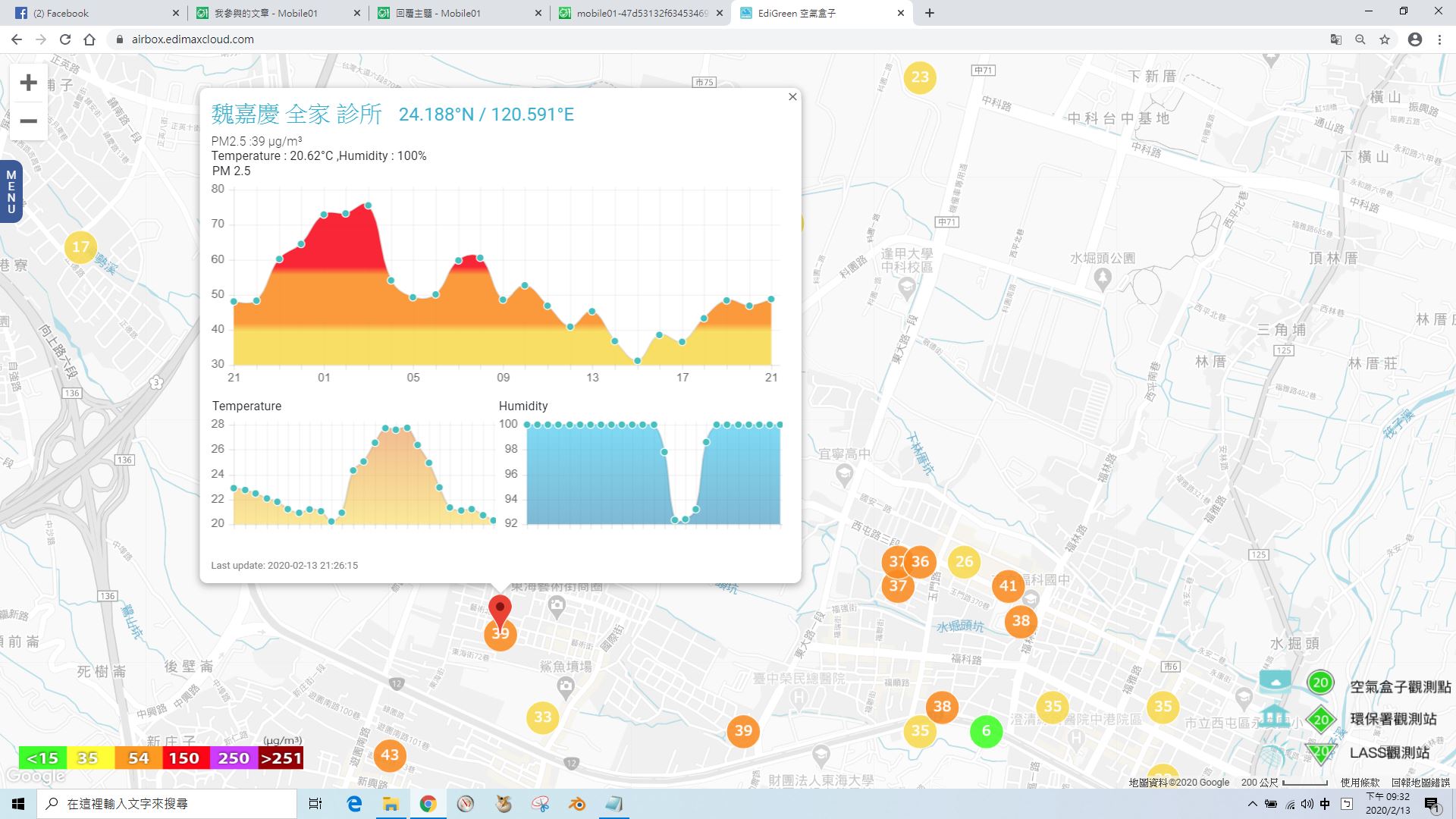Select the orange 41 sensor marker
The height and width of the screenshot is (819, 1456).
pyautogui.click(x=1008, y=586)
